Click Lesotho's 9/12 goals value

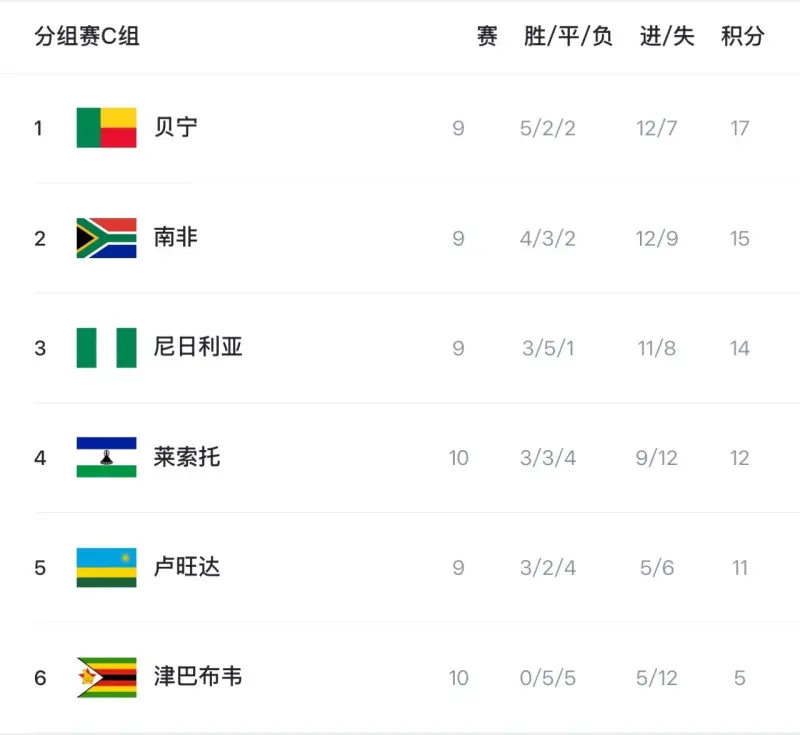[657, 458]
